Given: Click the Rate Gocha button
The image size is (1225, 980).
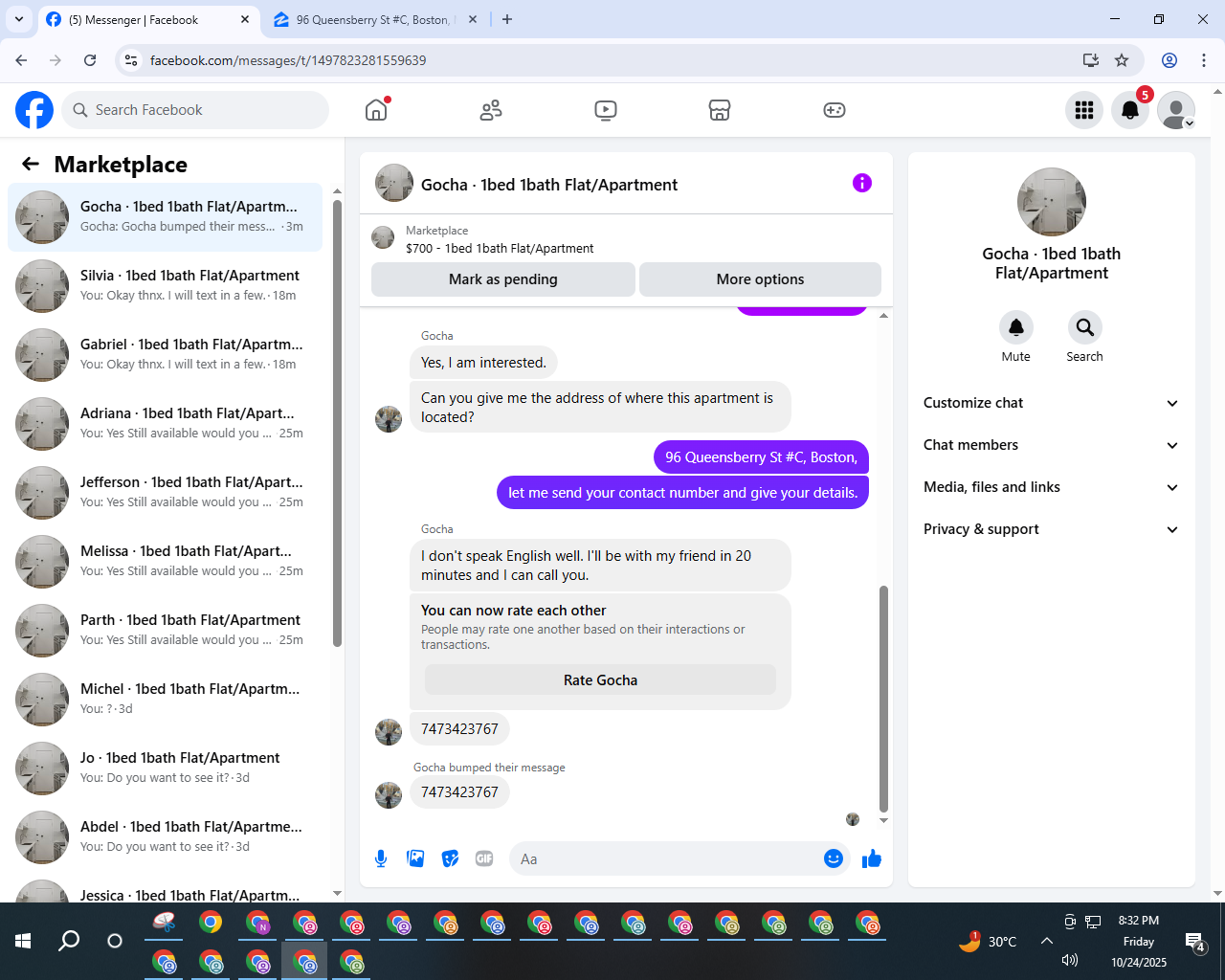Looking at the screenshot, I should pyautogui.click(x=600, y=680).
